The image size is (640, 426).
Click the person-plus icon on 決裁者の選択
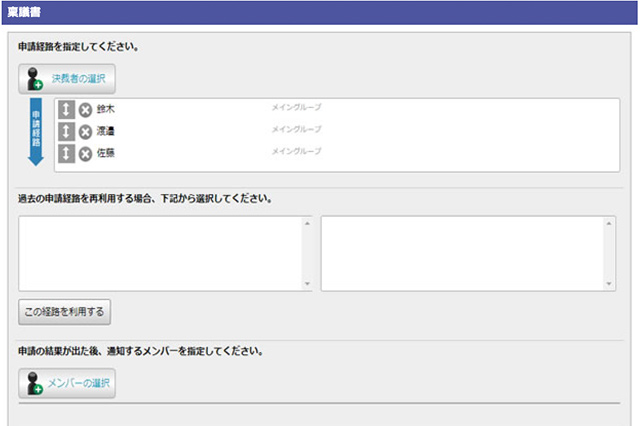tap(35, 79)
